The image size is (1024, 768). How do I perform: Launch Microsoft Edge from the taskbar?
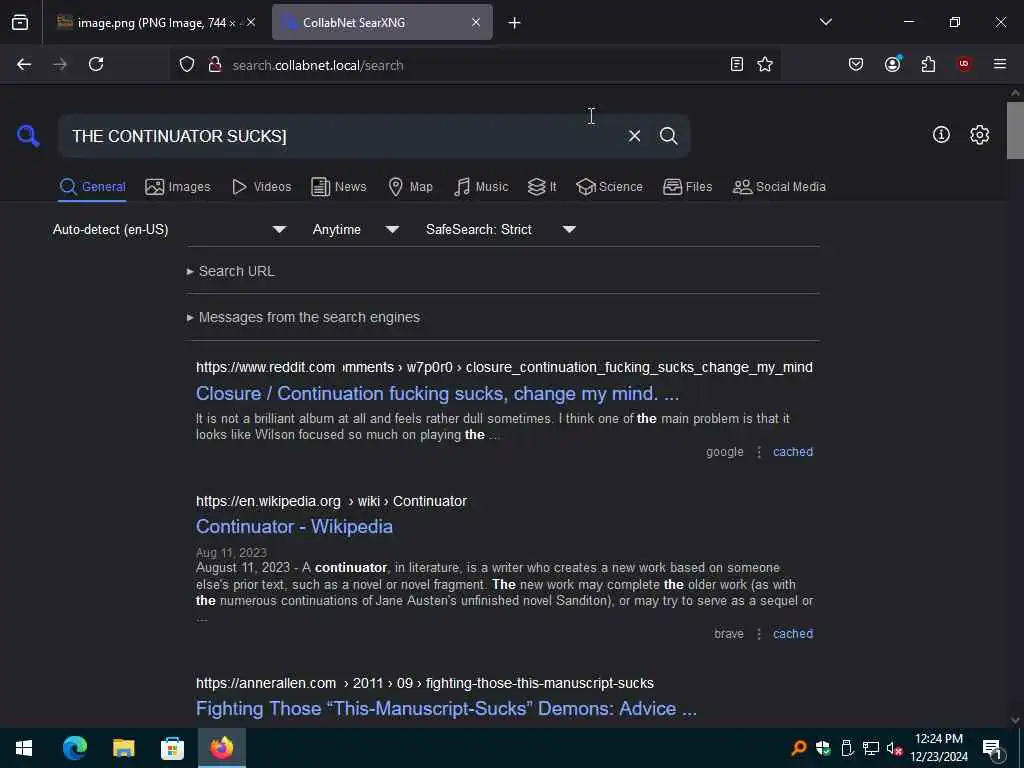(x=74, y=748)
